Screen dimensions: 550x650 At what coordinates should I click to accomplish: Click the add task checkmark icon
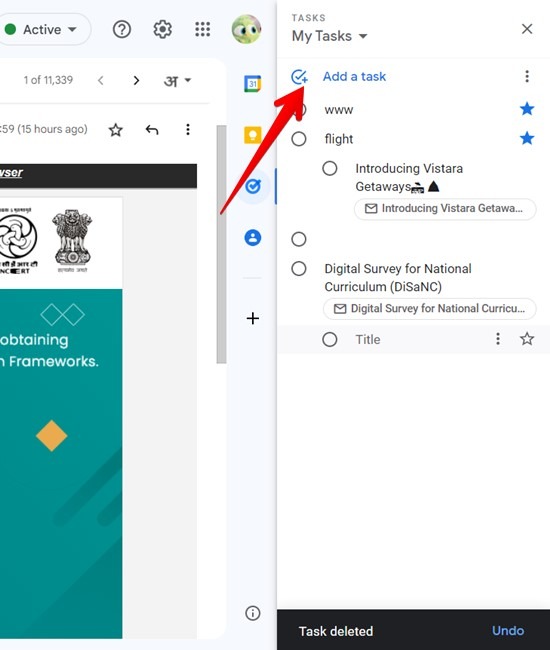coord(299,77)
